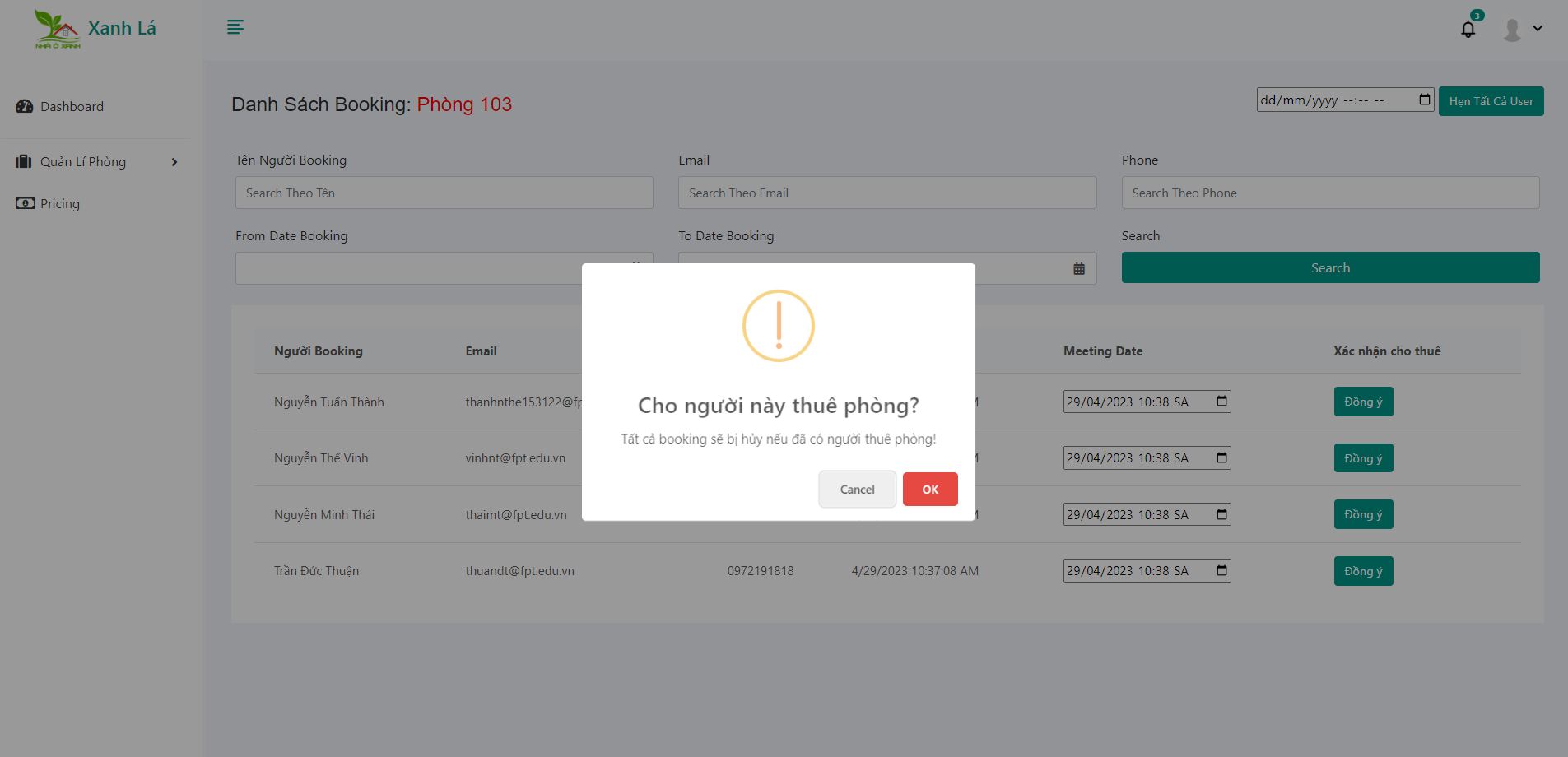
Task: Click the Dashboard speedometer icon
Action: (x=24, y=106)
